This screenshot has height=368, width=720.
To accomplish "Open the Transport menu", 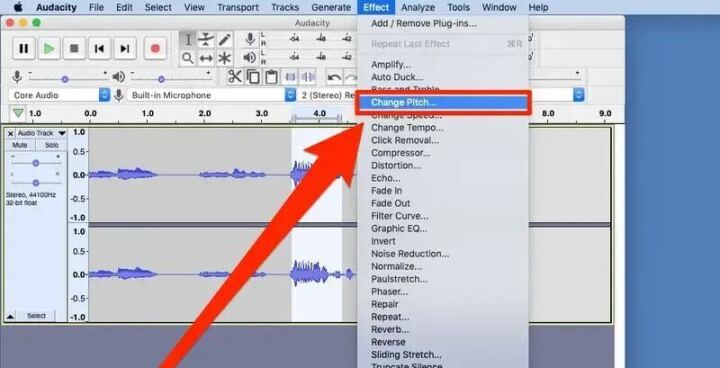I will 238,7.
